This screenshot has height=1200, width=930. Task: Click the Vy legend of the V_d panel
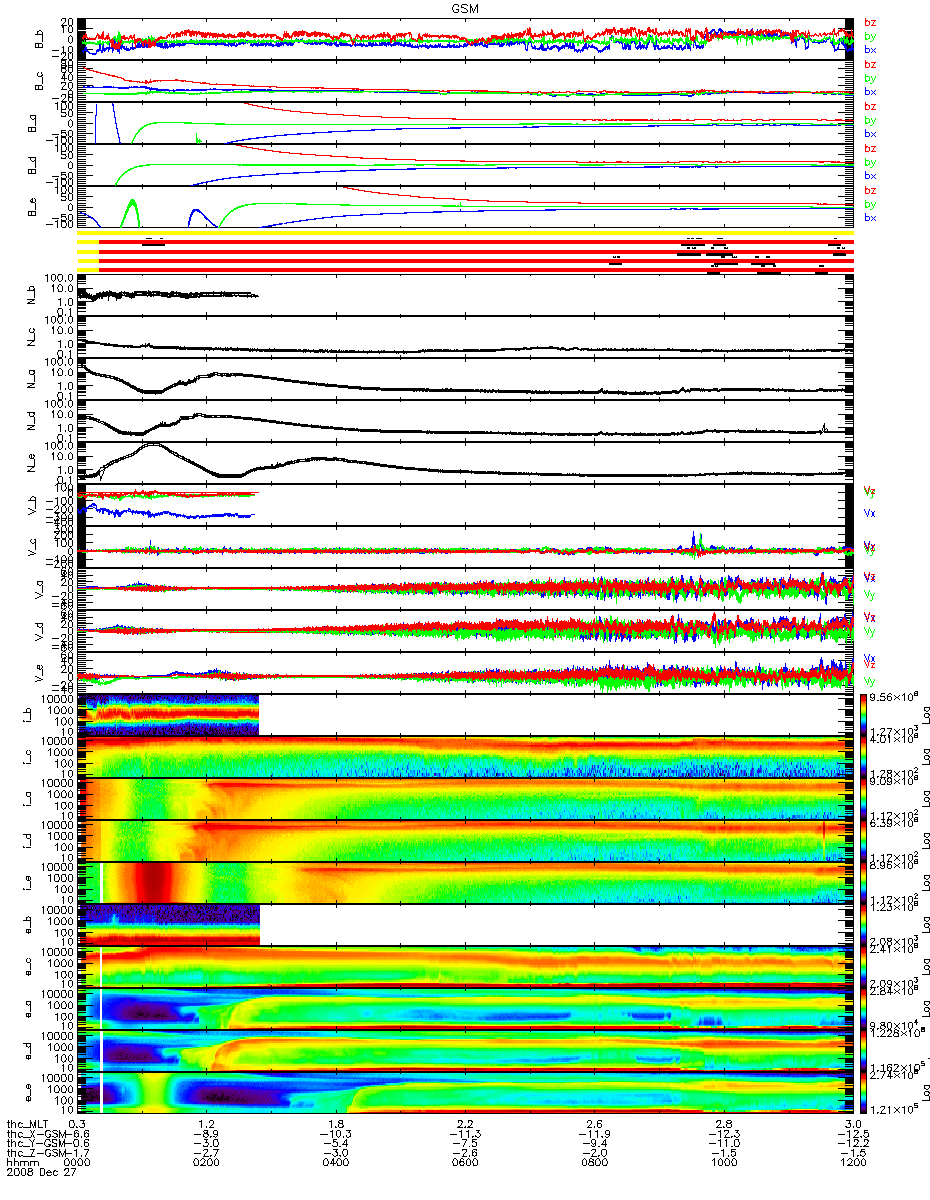[870, 632]
